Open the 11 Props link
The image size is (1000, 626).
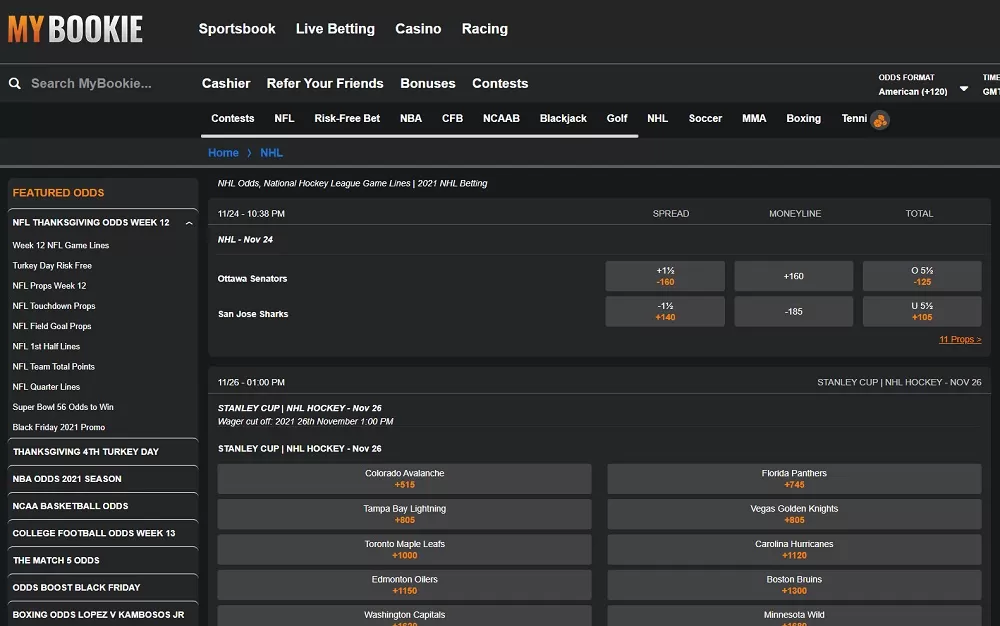coord(960,340)
